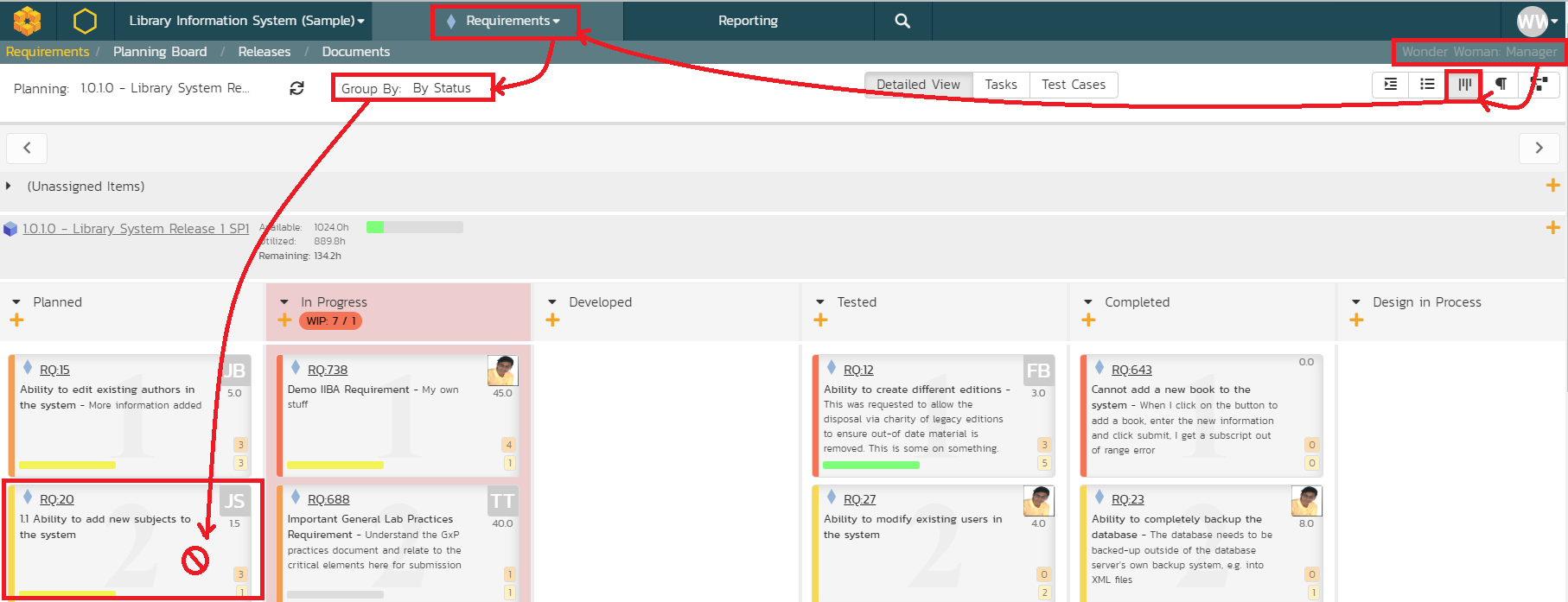Screen dimensions: 1568x602
Task: Open the Reporting tab
Action: pos(748,21)
